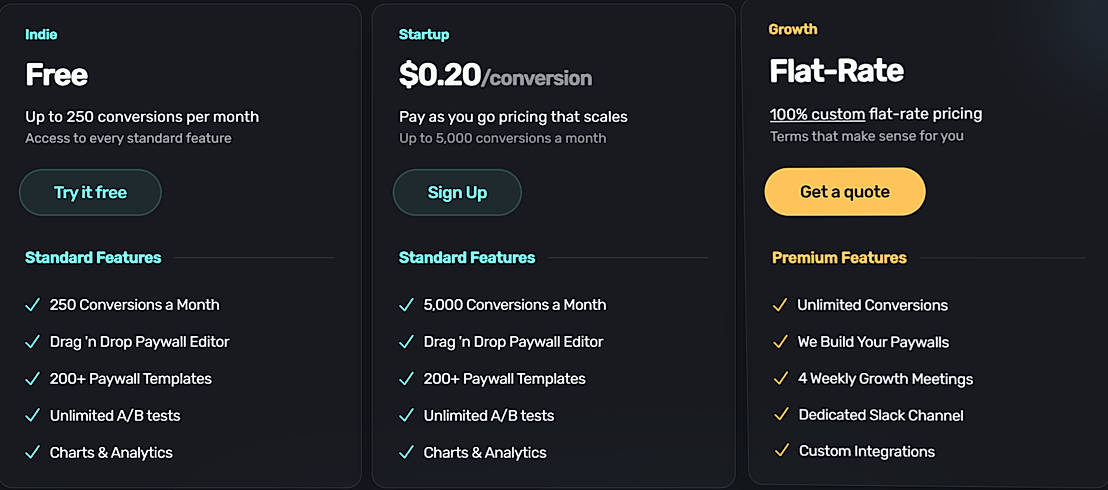Select the 'Growth' plan label

coord(793,29)
